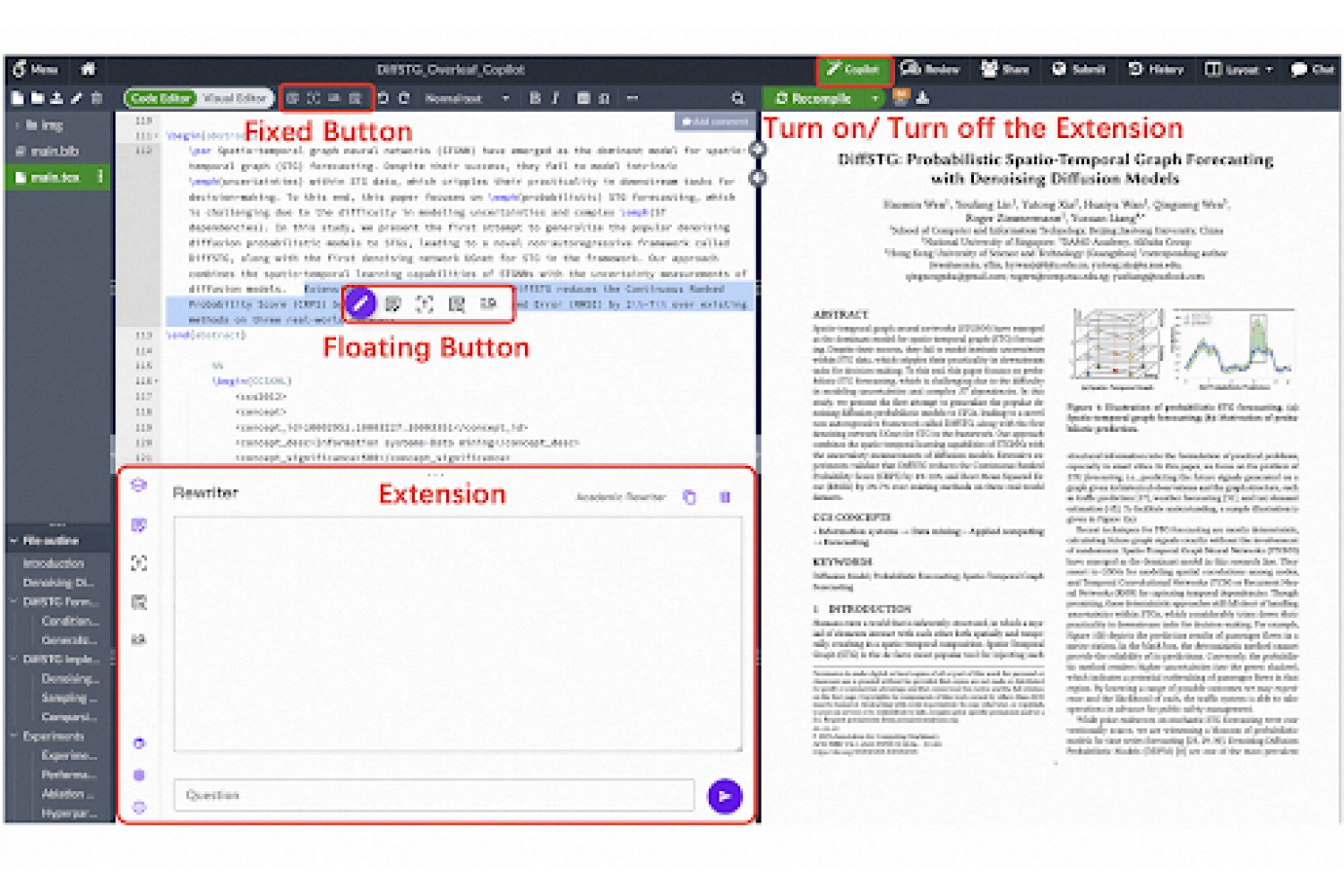Click the orange logs icon next to Recompile
This screenshot has height=896, width=1344.
(x=901, y=98)
